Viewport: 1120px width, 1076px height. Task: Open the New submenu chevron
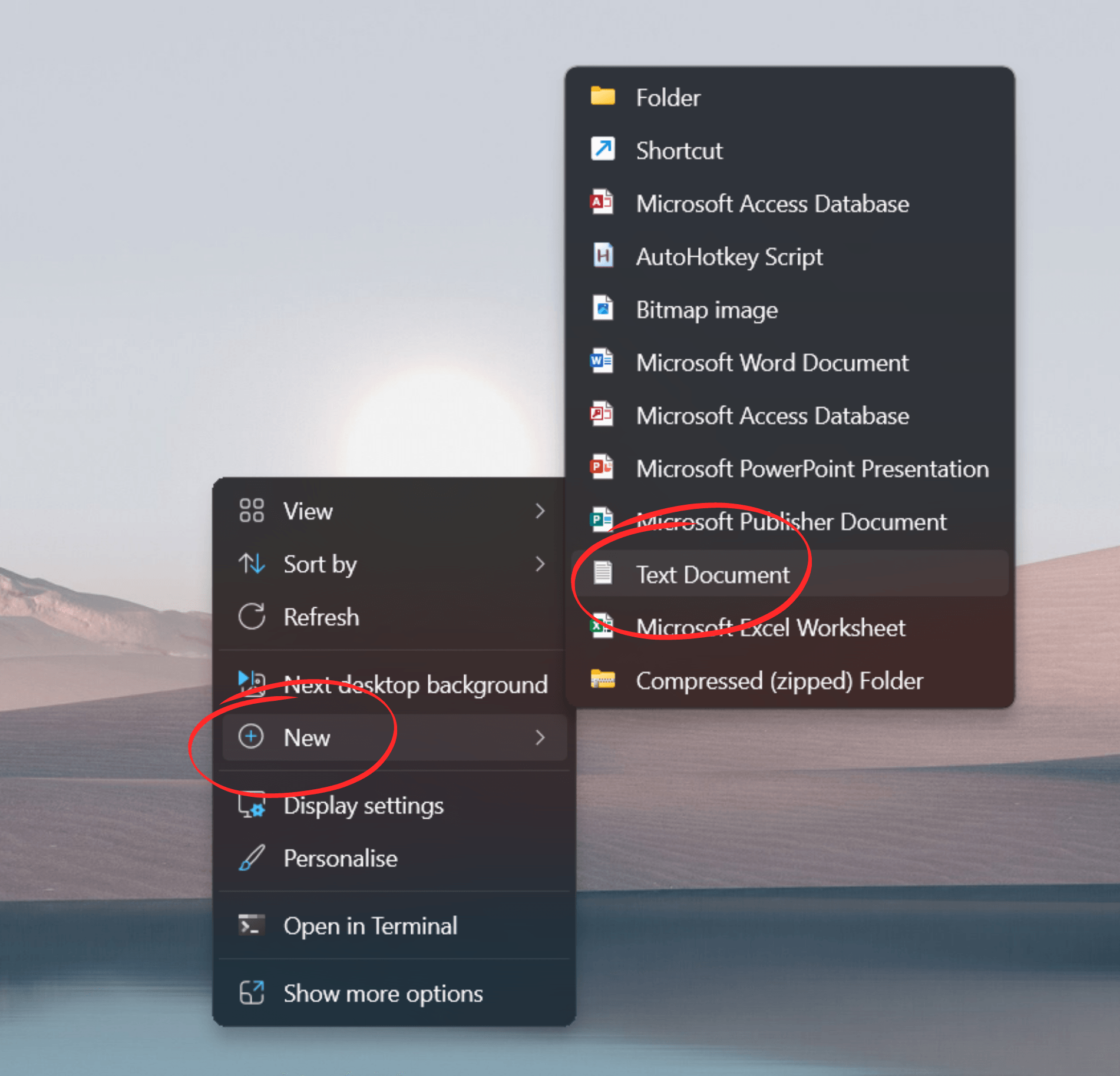540,737
